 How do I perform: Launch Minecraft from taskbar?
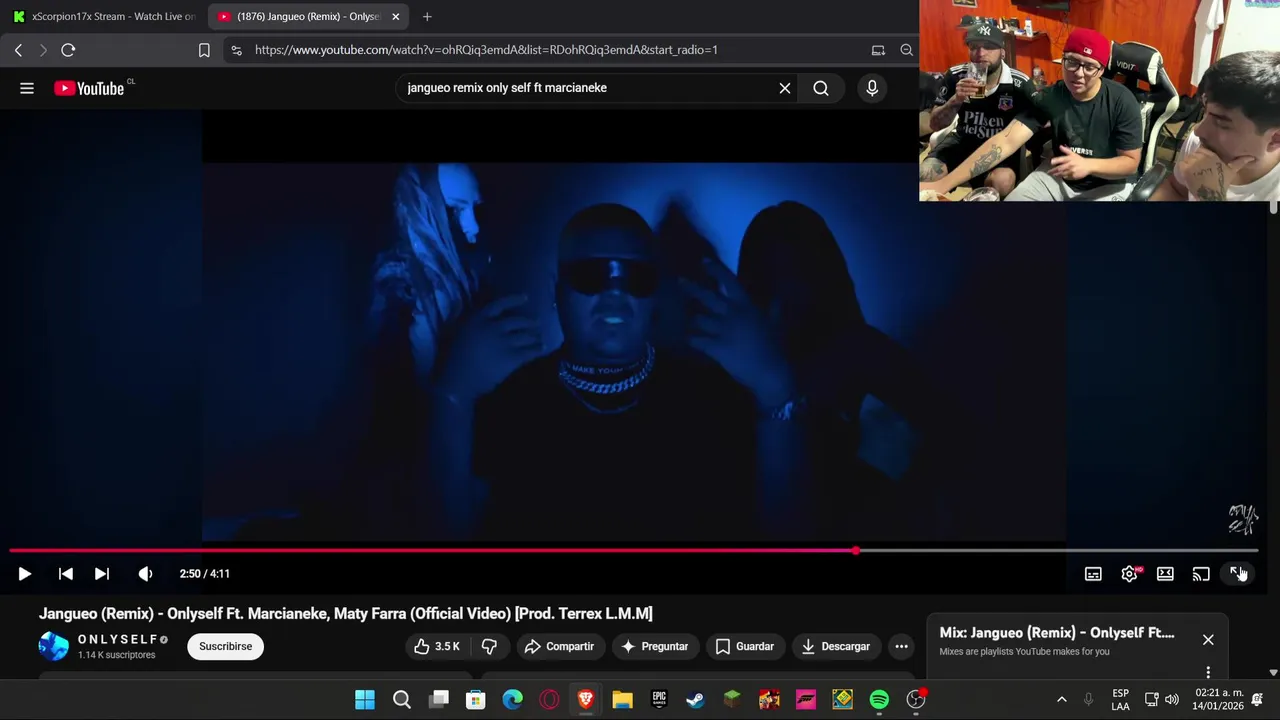tap(732, 699)
